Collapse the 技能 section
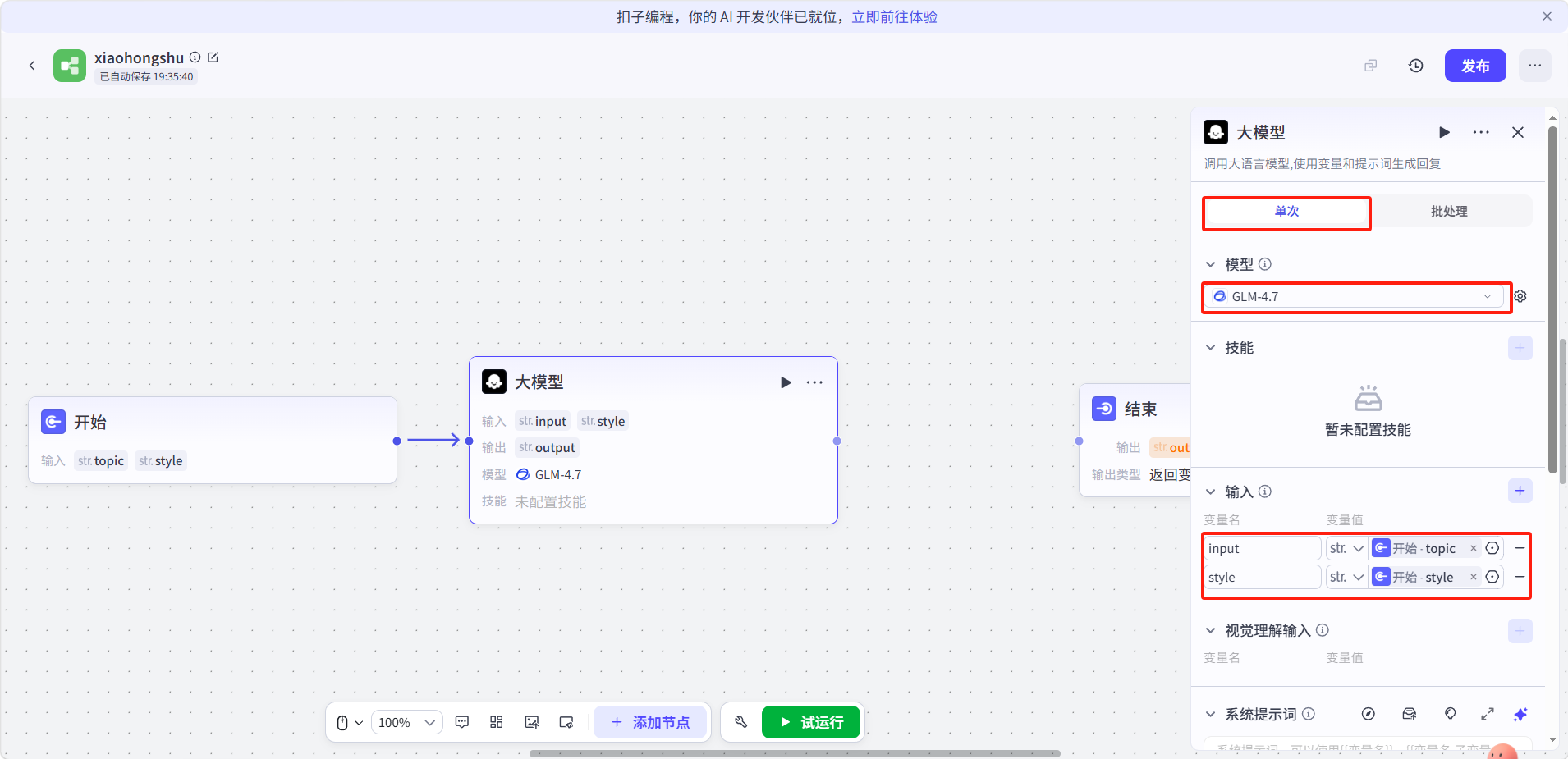The width and height of the screenshot is (1568, 759). (1210, 348)
